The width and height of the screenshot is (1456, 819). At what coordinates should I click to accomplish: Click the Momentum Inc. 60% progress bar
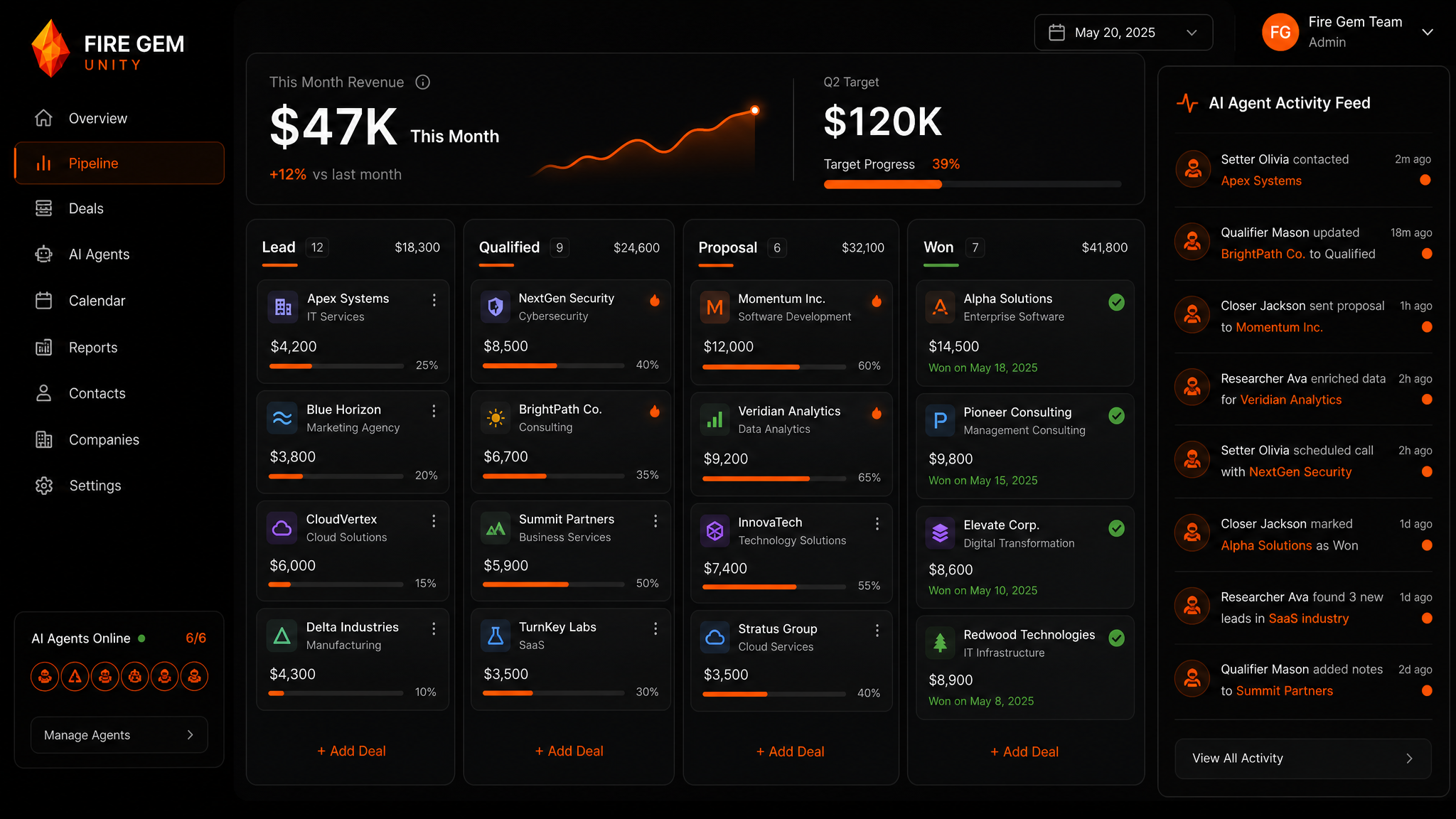(774, 367)
